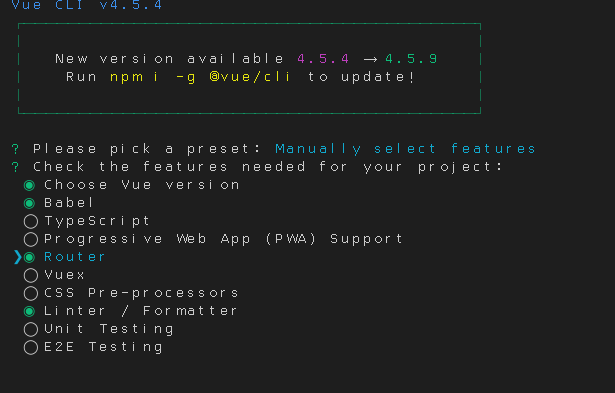Click the green question mark before Please pick

(15, 149)
